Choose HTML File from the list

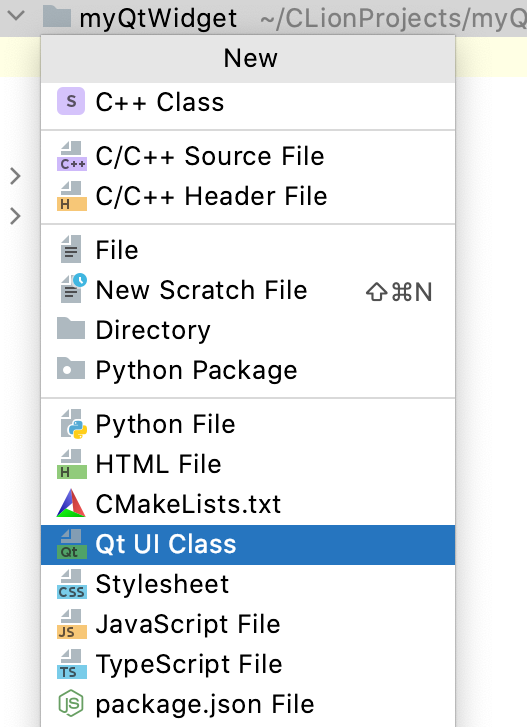coord(248,464)
